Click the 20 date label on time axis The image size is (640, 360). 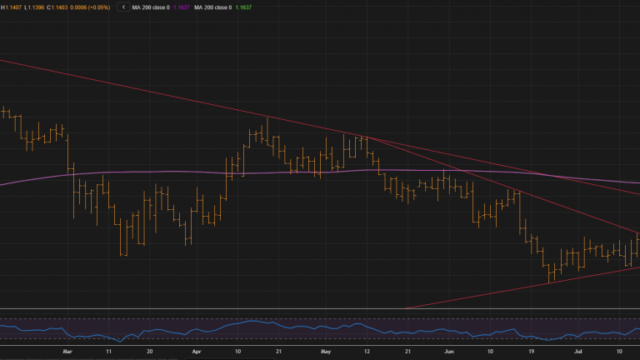(x=150, y=351)
